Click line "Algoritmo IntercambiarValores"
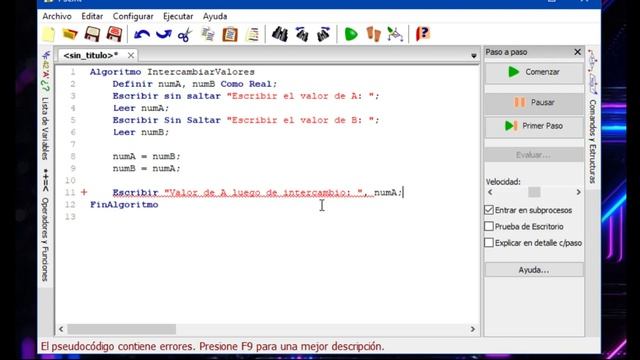The height and width of the screenshot is (360, 640). click(172, 72)
